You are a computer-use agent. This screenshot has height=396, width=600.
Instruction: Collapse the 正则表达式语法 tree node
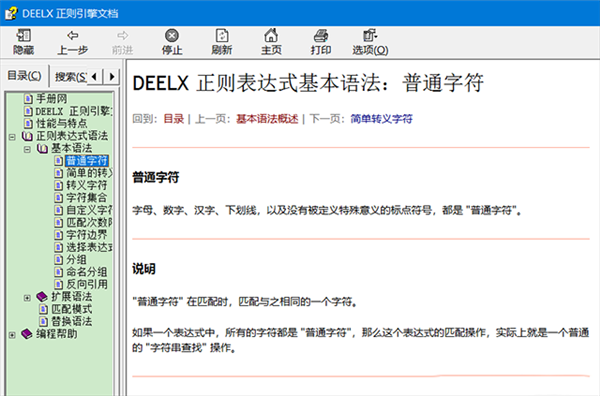(12, 137)
